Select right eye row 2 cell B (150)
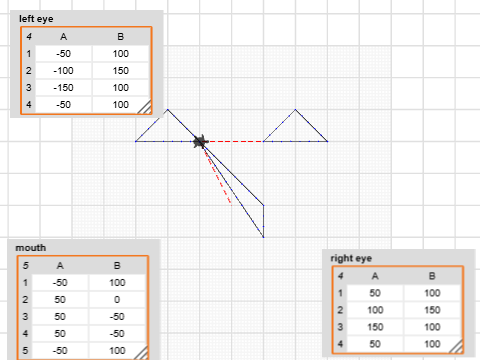This screenshot has height=360, width=480. [x=432, y=310]
